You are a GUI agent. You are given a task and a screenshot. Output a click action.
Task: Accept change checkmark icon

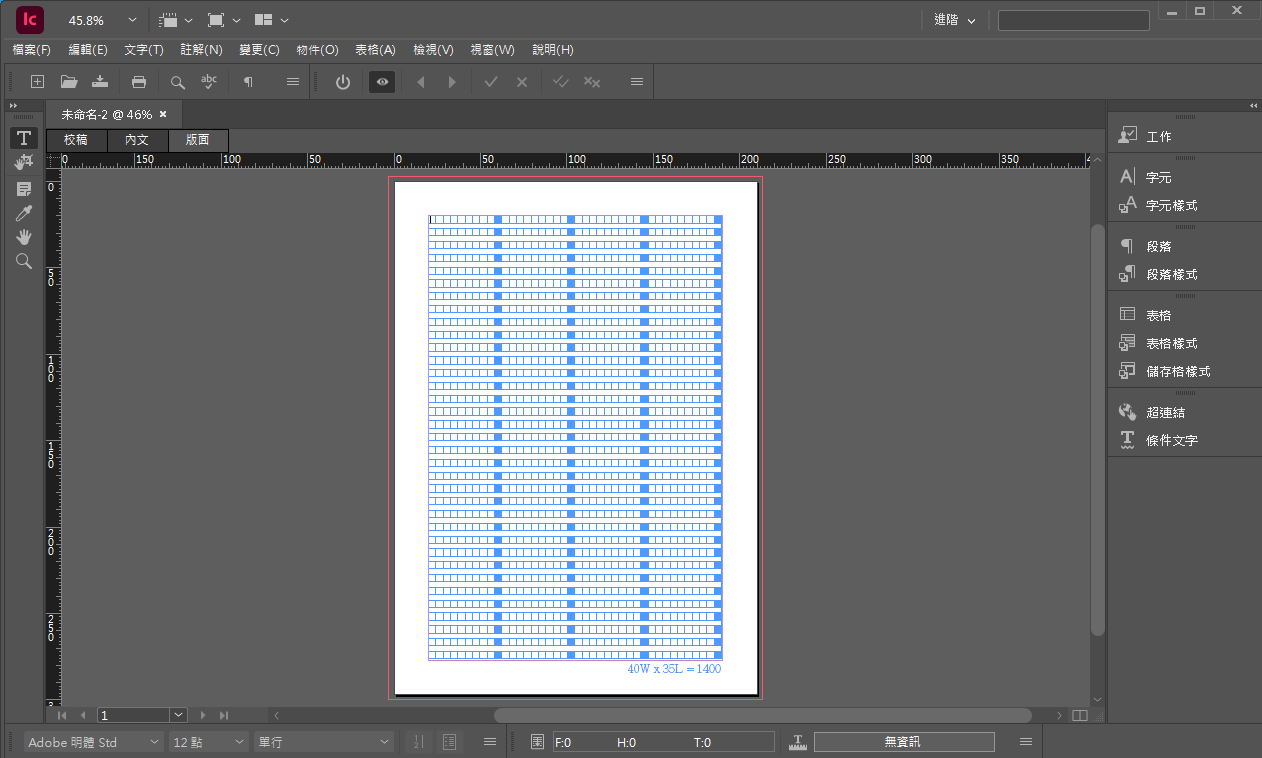click(491, 82)
